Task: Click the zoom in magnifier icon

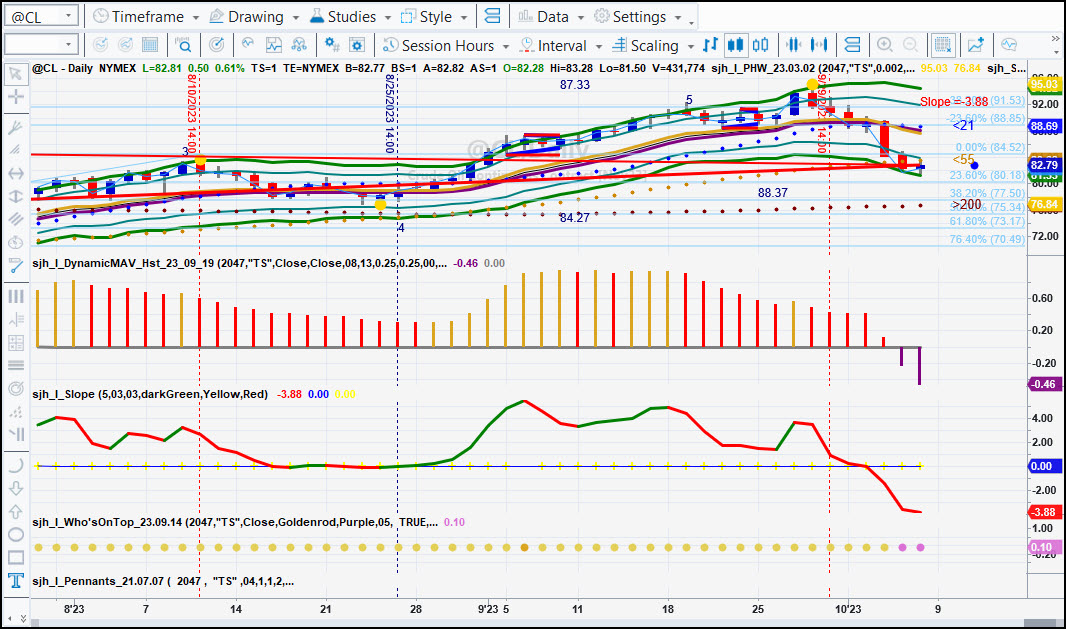Action: click(x=884, y=45)
